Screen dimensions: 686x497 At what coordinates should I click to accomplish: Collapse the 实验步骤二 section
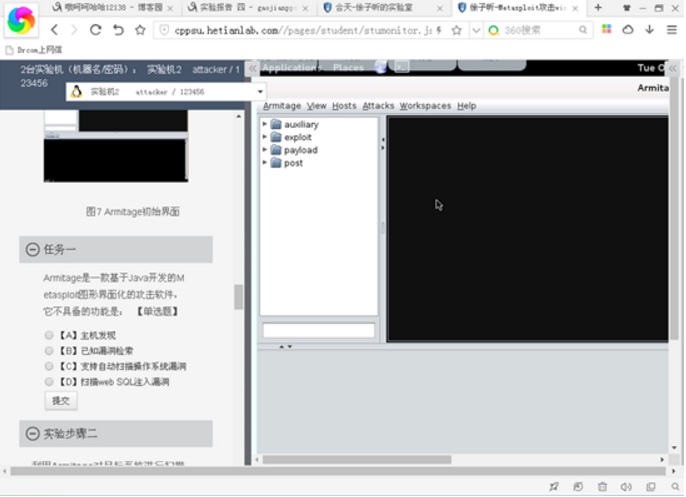32,434
